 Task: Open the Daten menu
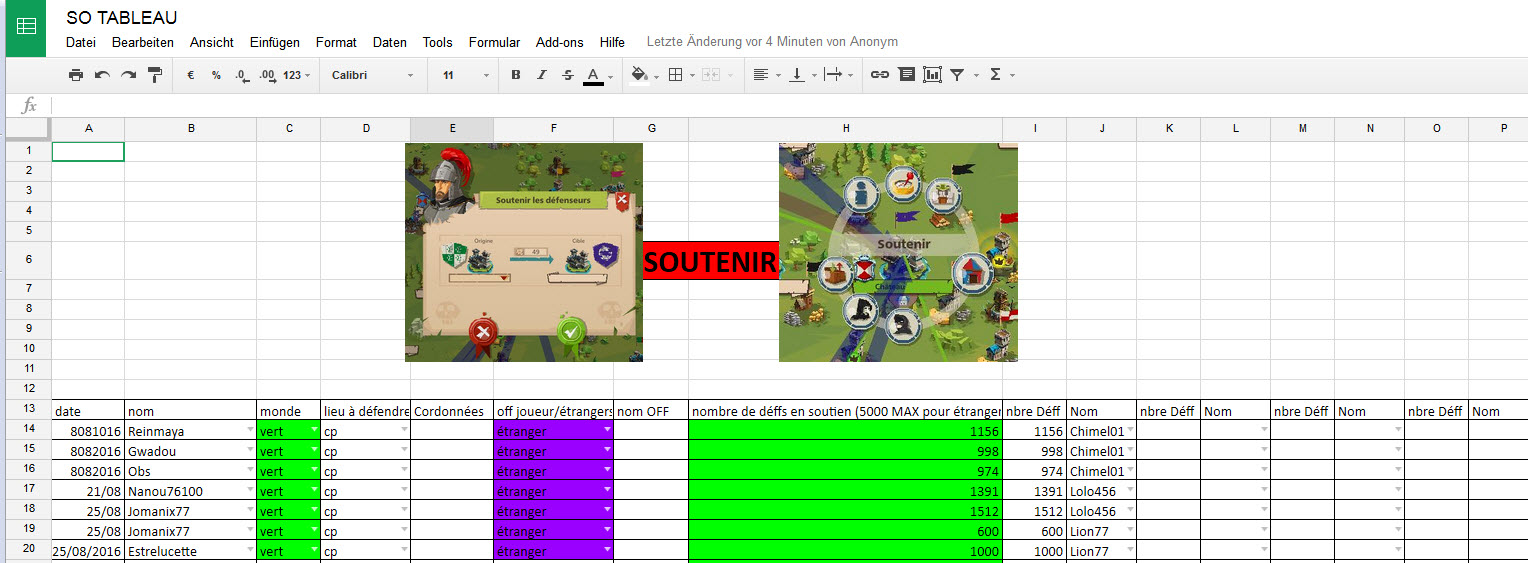pyautogui.click(x=389, y=42)
